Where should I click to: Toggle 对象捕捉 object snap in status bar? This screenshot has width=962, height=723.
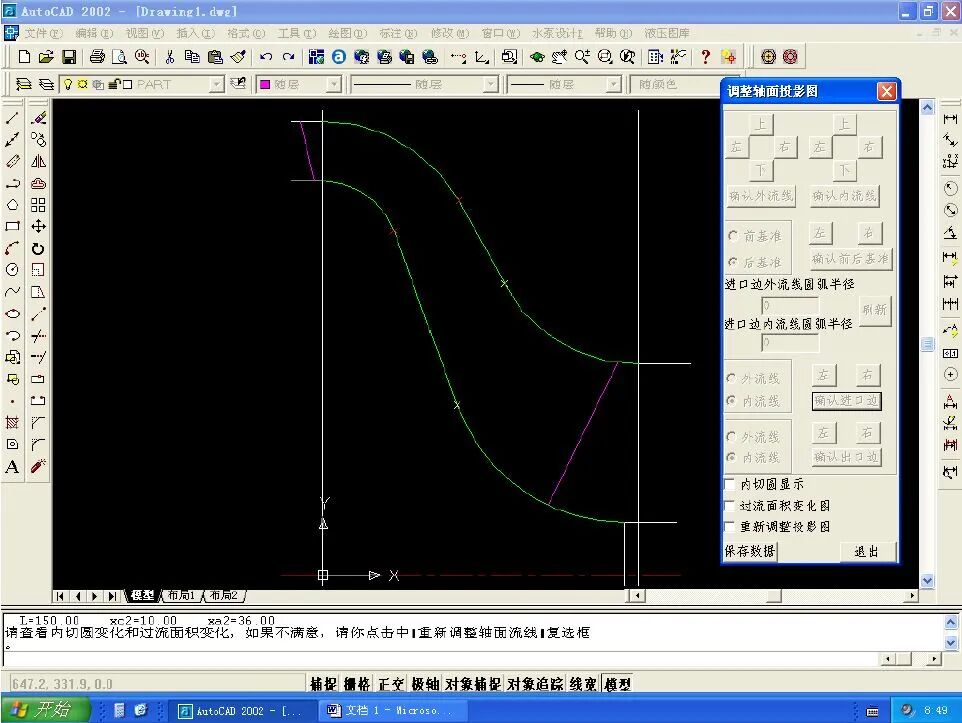pyautogui.click(x=473, y=684)
